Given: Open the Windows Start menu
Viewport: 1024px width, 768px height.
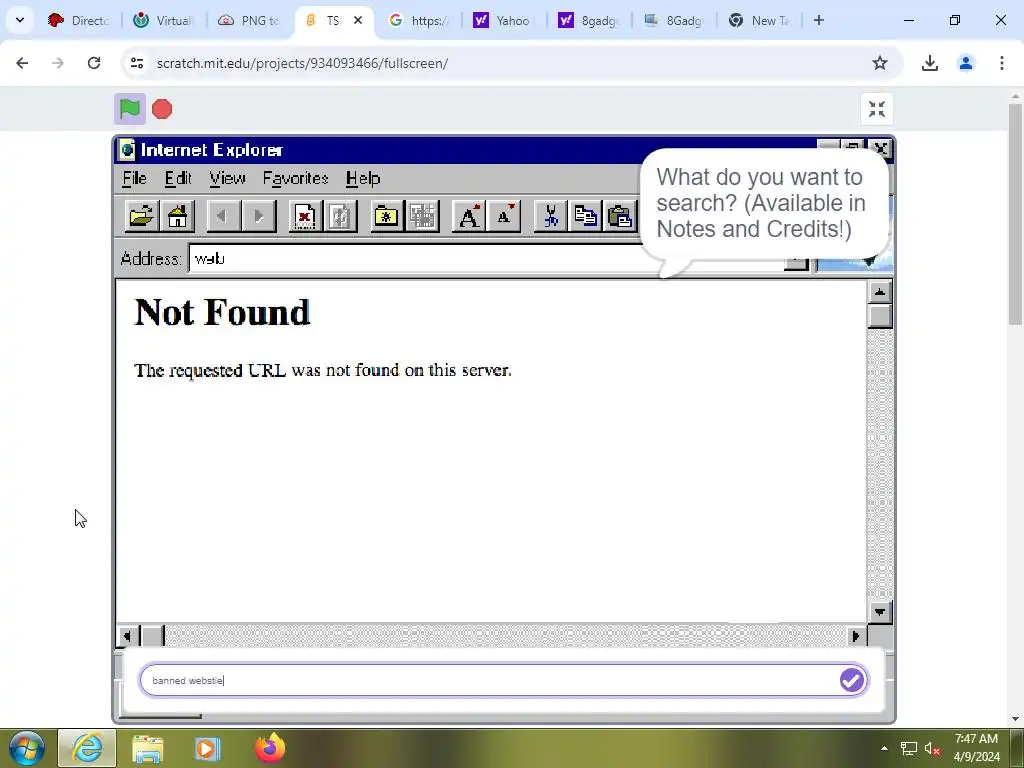Looking at the screenshot, I should (27, 748).
